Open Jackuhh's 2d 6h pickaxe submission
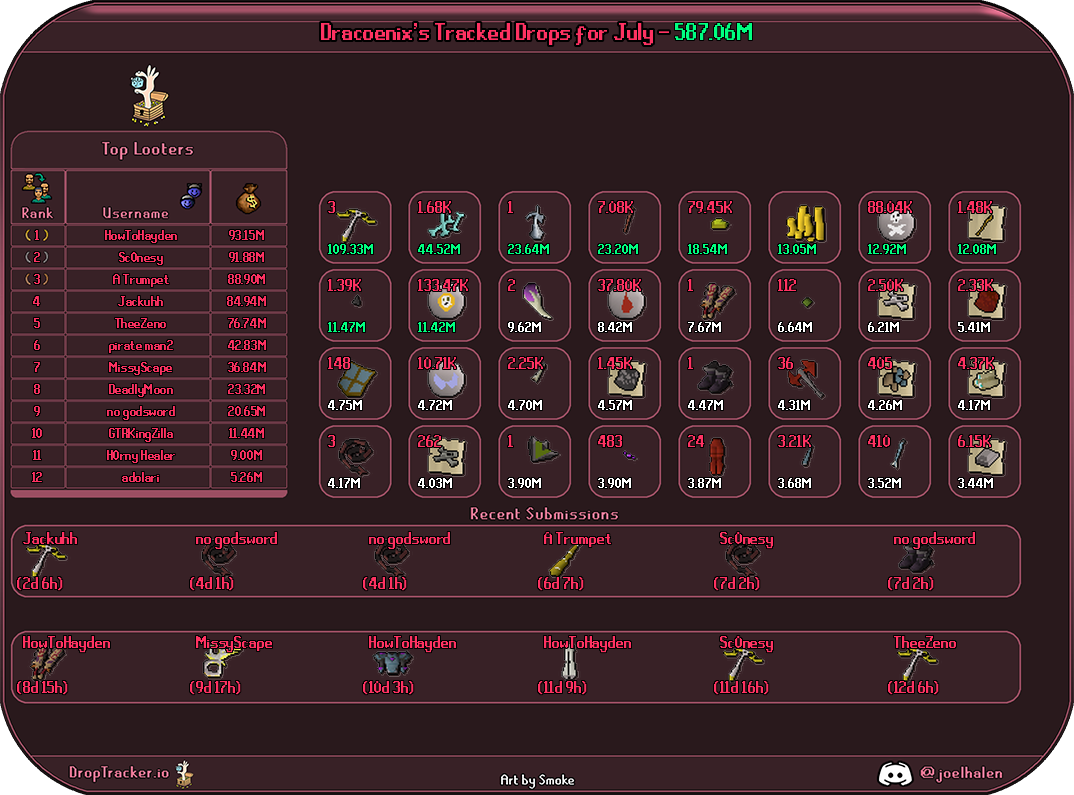This screenshot has height=795, width=1074. [x=47, y=561]
